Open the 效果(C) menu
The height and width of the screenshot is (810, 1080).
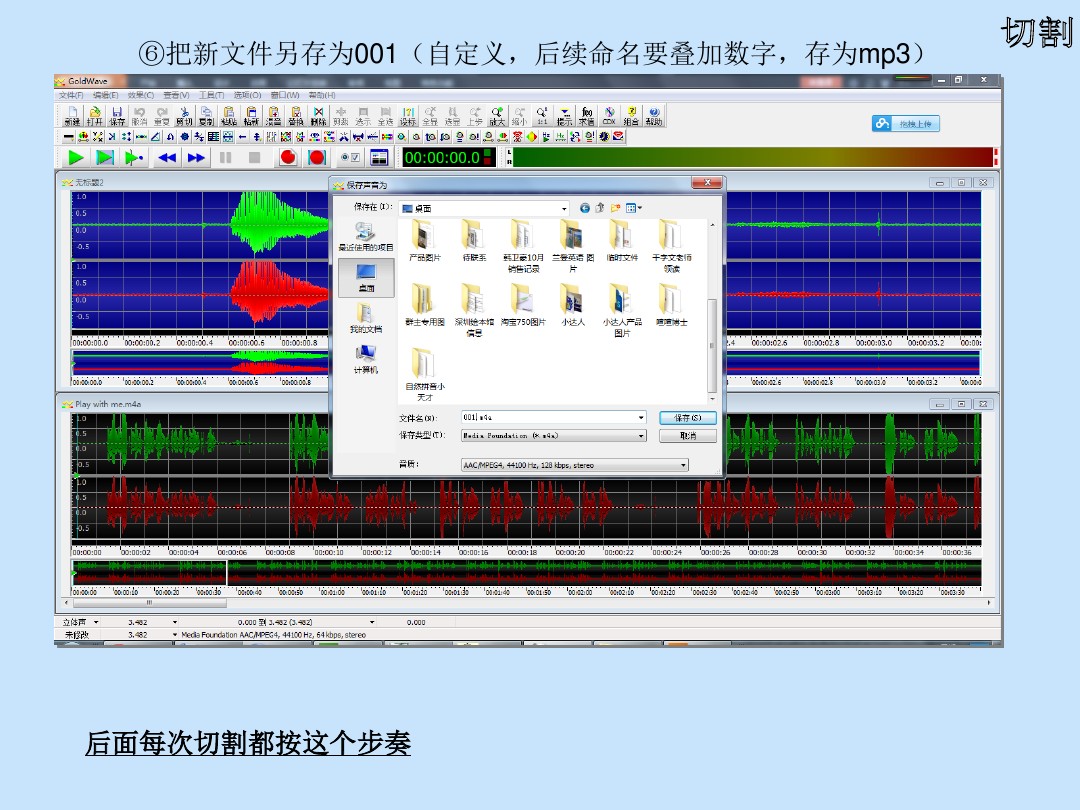(x=140, y=95)
